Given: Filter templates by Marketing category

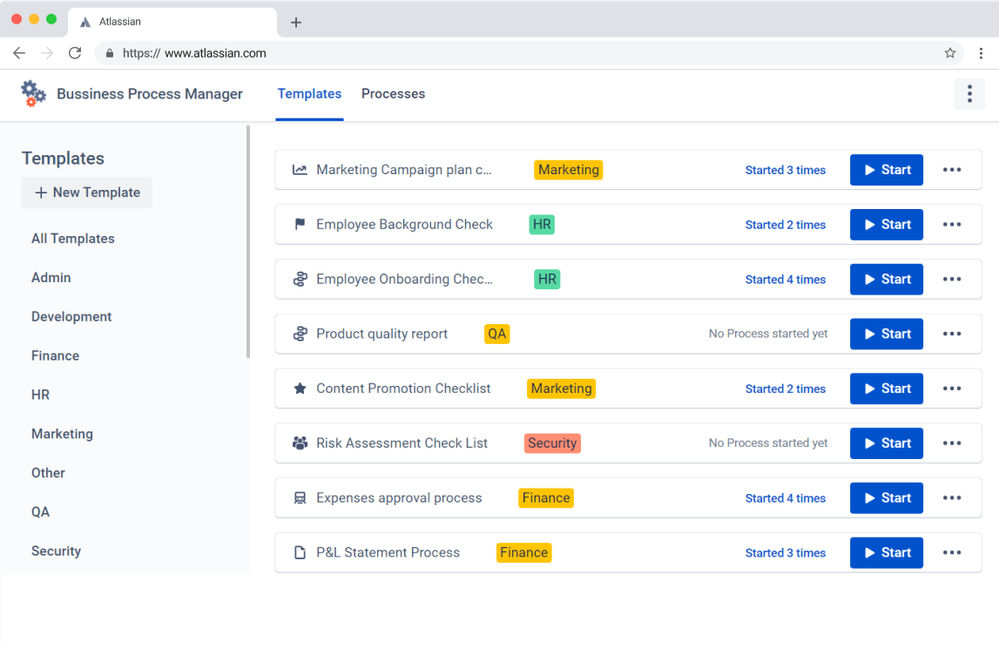Looking at the screenshot, I should 62,434.
